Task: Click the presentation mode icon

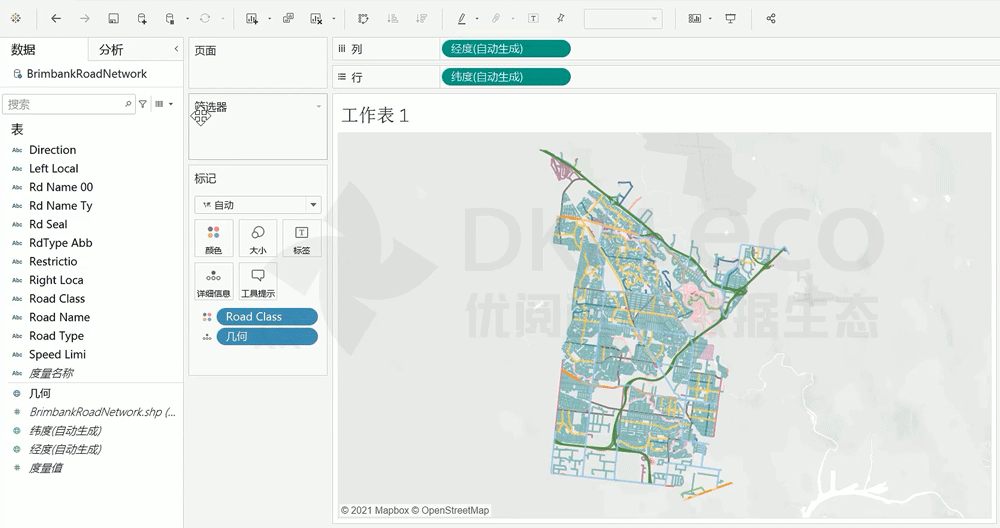Action: click(731, 19)
